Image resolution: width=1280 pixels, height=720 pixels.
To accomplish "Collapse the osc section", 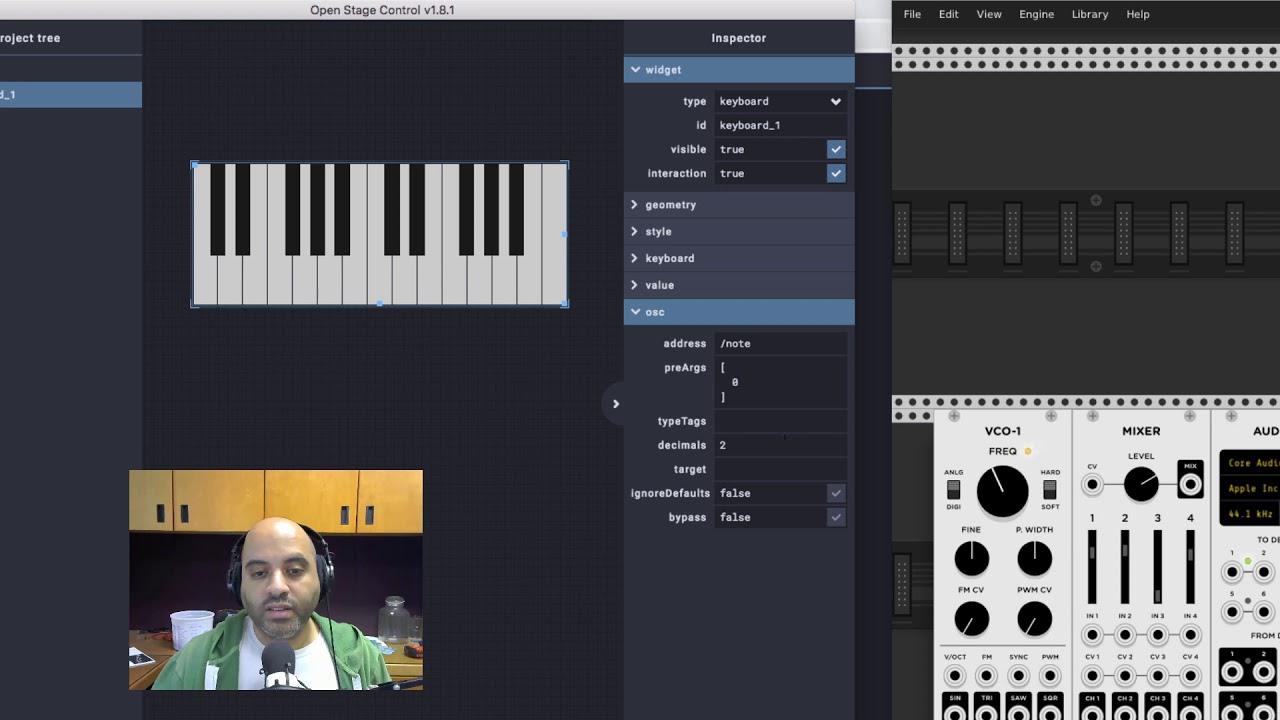I will [x=739, y=312].
